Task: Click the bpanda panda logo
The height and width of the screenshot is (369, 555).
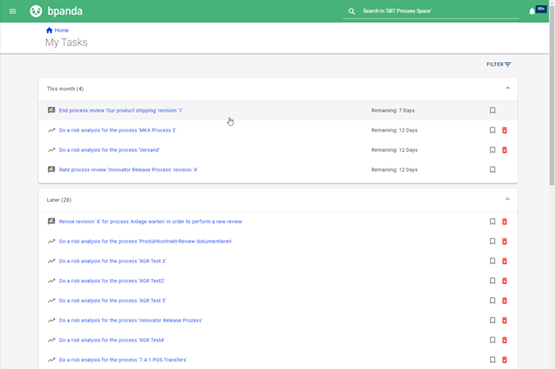Action: 36,11
